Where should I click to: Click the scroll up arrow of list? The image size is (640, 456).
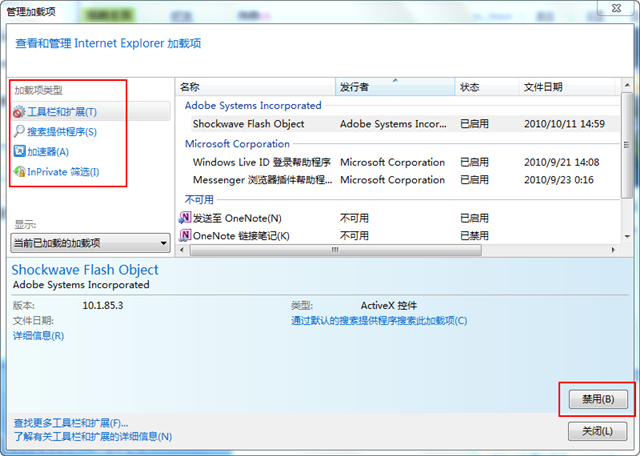627,85
